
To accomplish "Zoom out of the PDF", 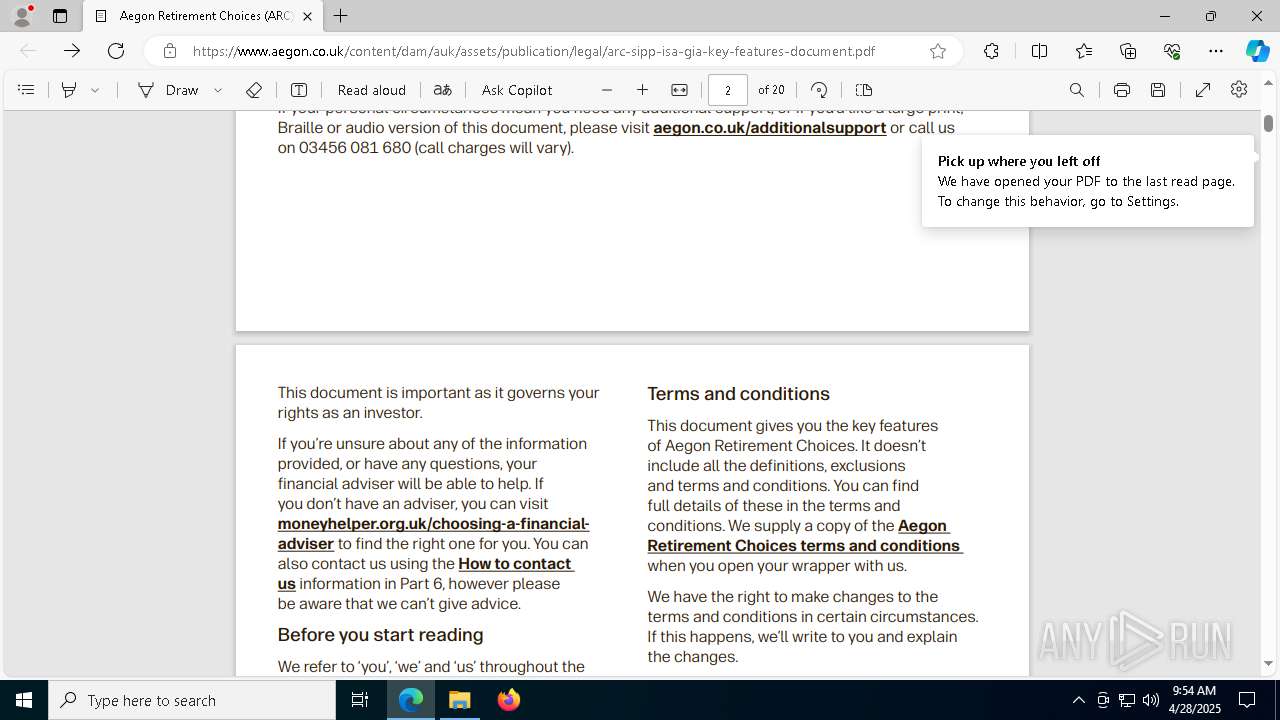I will coord(607,90).
